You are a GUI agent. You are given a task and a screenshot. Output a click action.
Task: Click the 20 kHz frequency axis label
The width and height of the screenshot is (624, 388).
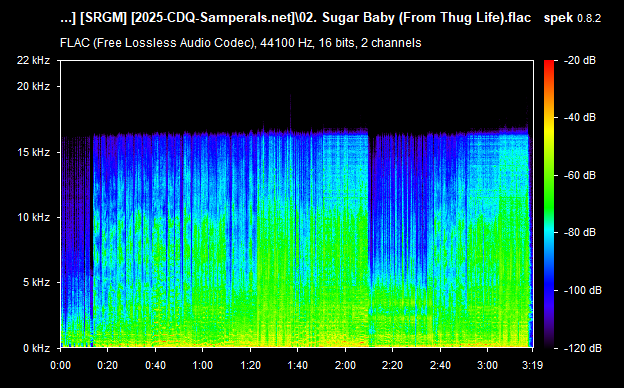33,86
